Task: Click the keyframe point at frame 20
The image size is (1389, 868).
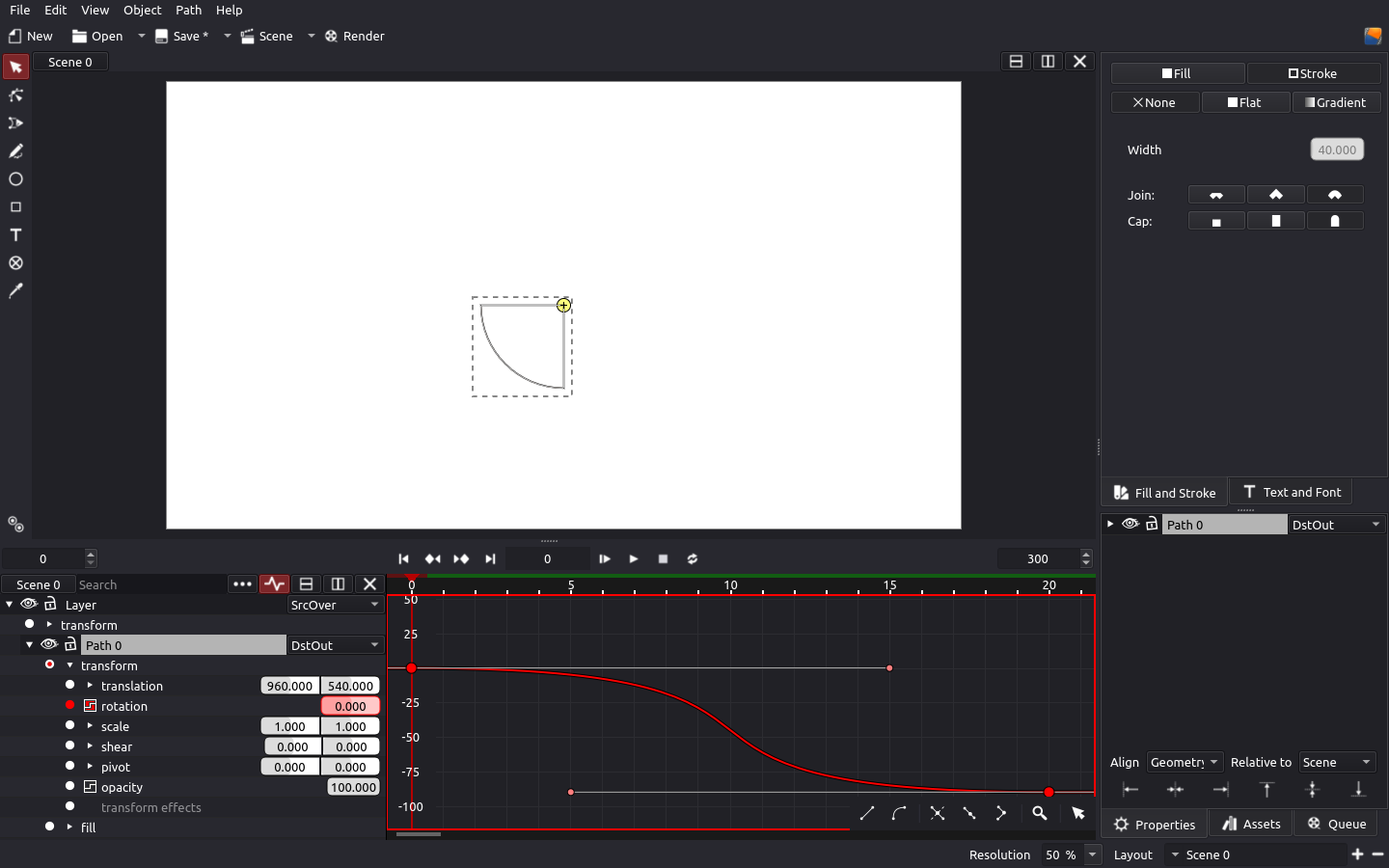Action: tap(1049, 793)
